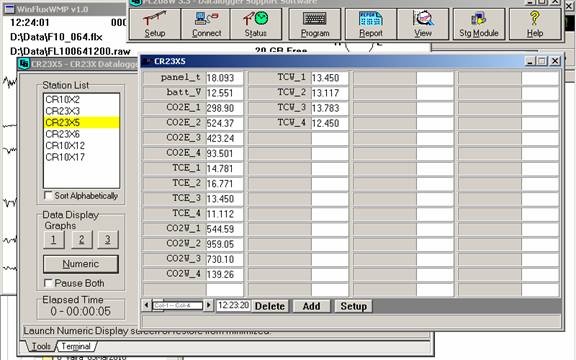Screen dimensions: 576x360
Task: Click the Elapsed Time readout 0 - 00:00:05
Action: [x=80, y=312]
